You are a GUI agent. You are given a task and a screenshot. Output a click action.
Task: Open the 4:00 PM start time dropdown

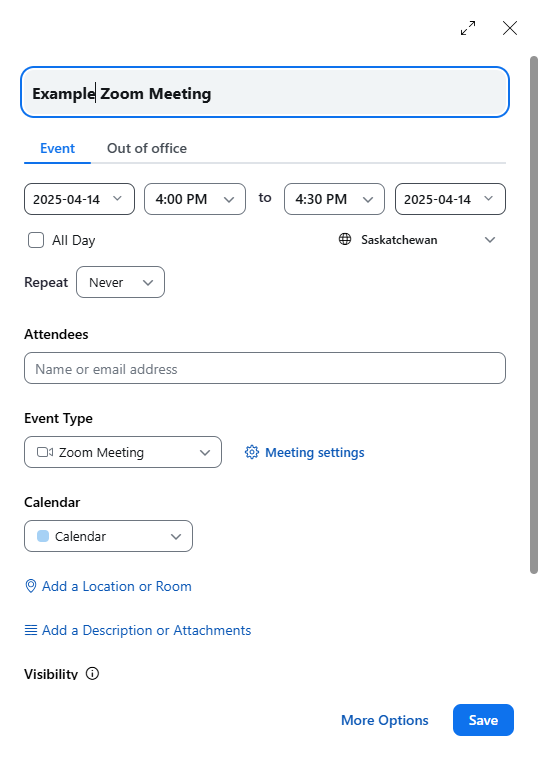tap(195, 199)
